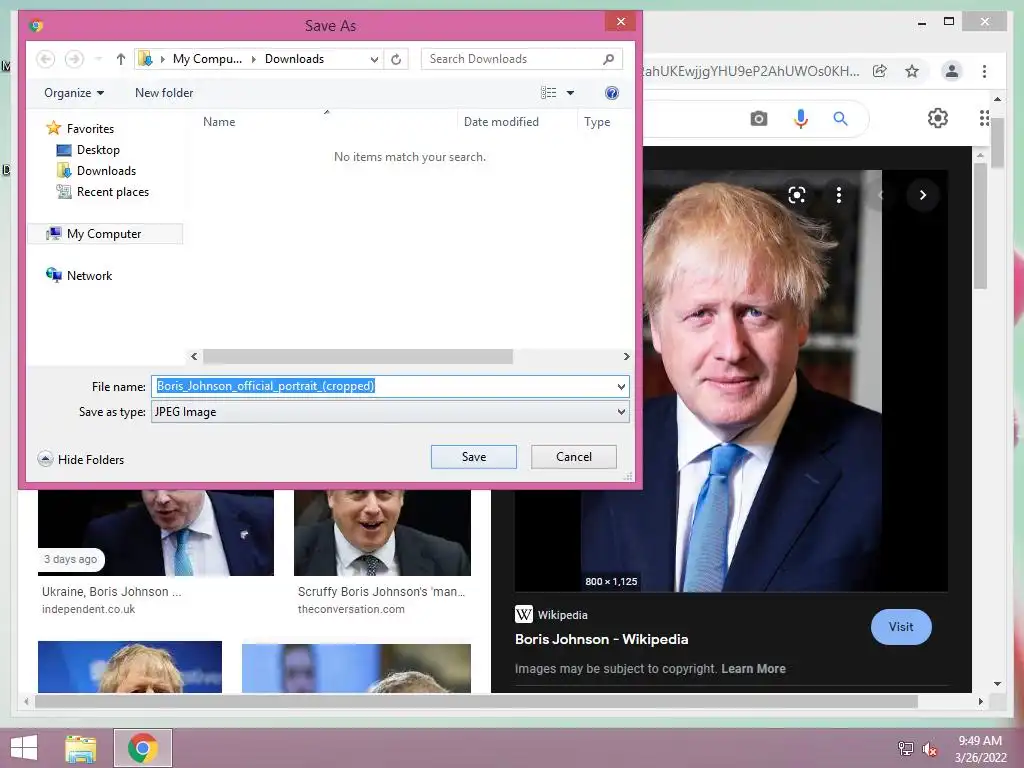Click the search magnifier in Search Downloads

[609, 59]
